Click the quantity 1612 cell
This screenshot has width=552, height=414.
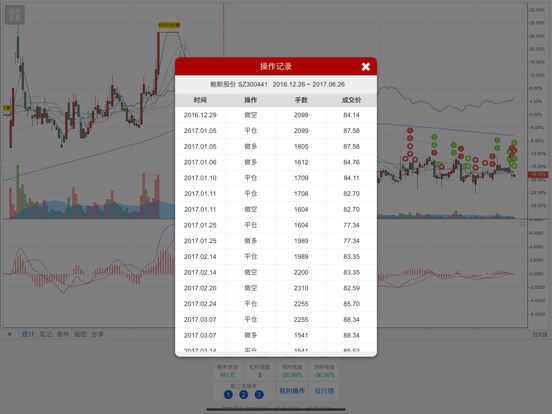pos(301,162)
